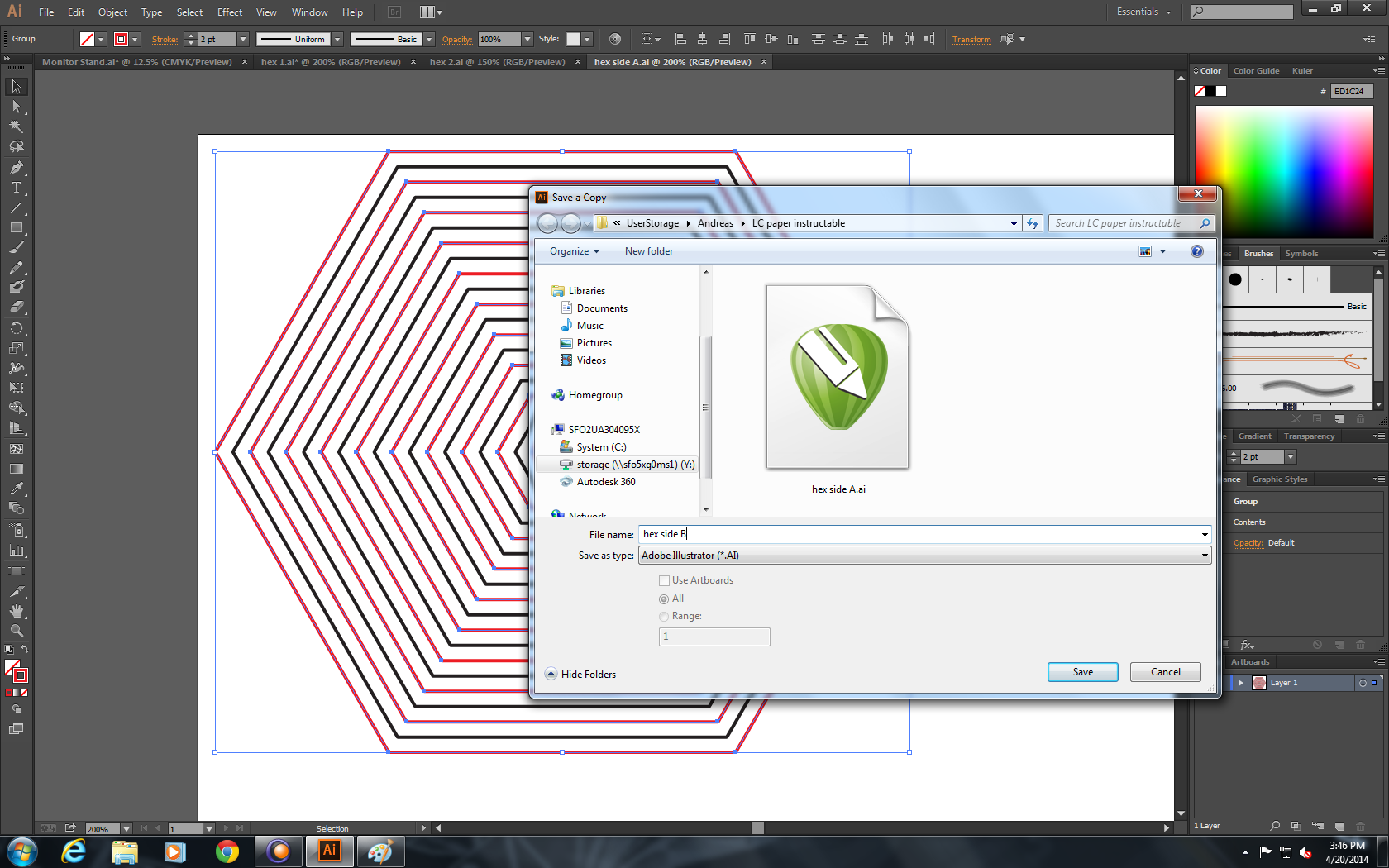Screen dimensions: 1389x868
Task: Select the Type tool
Action: coord(17,188)
